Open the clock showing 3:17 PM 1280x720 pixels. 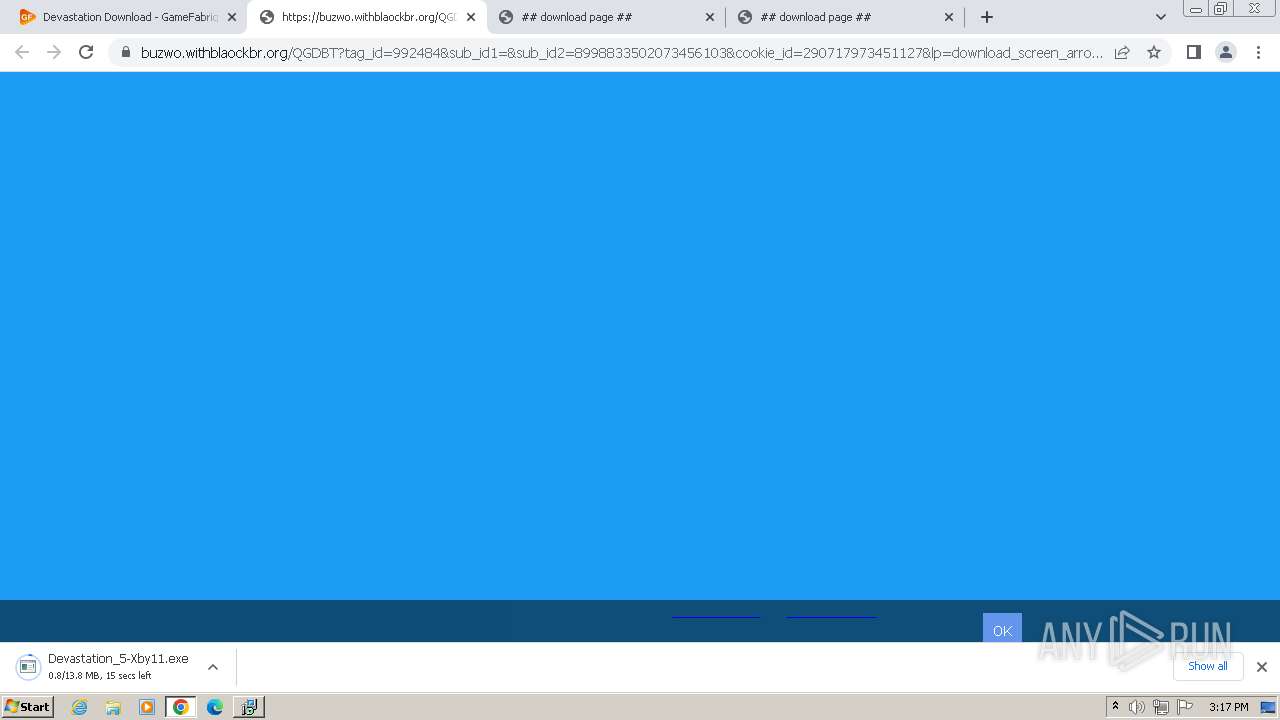1228,707
